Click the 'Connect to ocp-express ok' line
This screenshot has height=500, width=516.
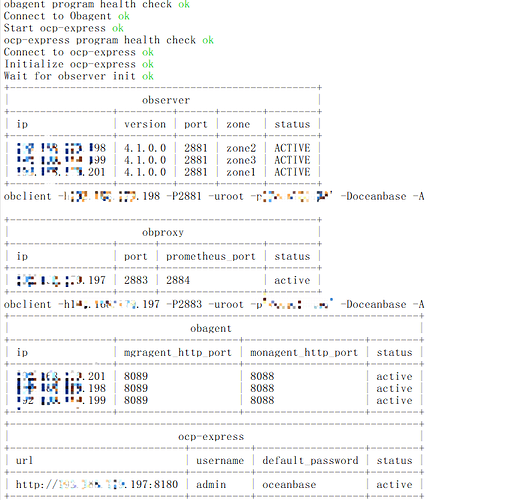[79, 52]
